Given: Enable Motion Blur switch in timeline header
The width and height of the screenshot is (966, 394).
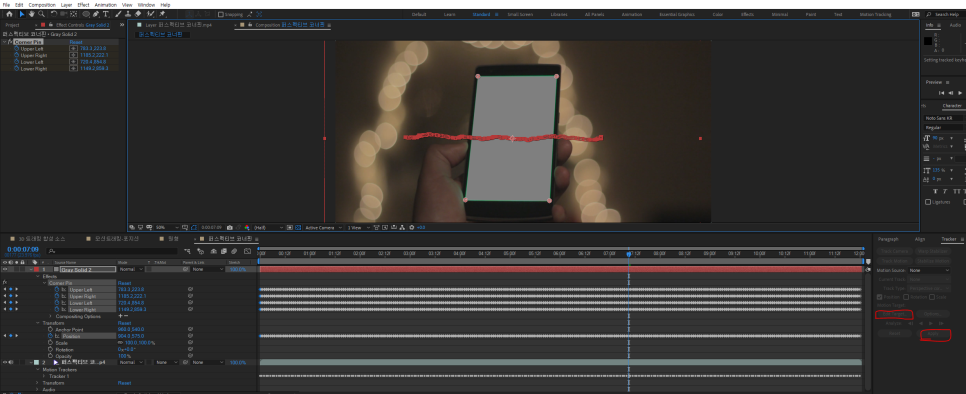Looking at the screenshot, I should pyautogui.click(x=234, y=251).
